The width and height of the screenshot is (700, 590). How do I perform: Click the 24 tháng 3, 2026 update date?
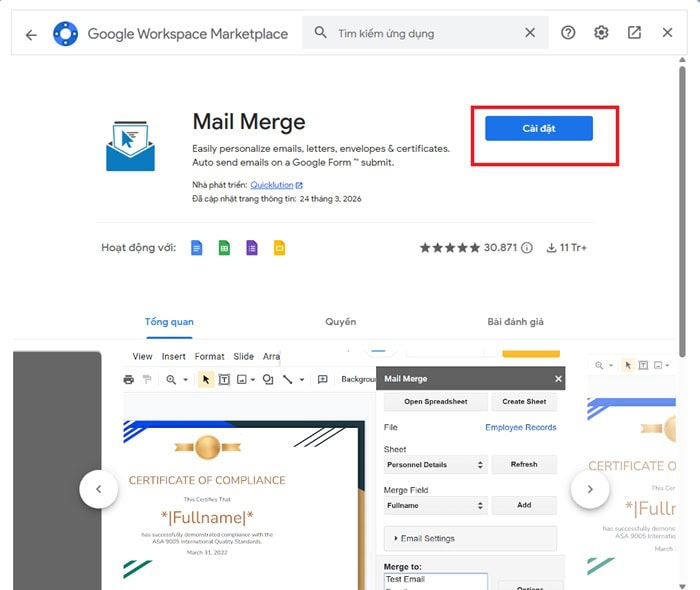coord(330,199)
